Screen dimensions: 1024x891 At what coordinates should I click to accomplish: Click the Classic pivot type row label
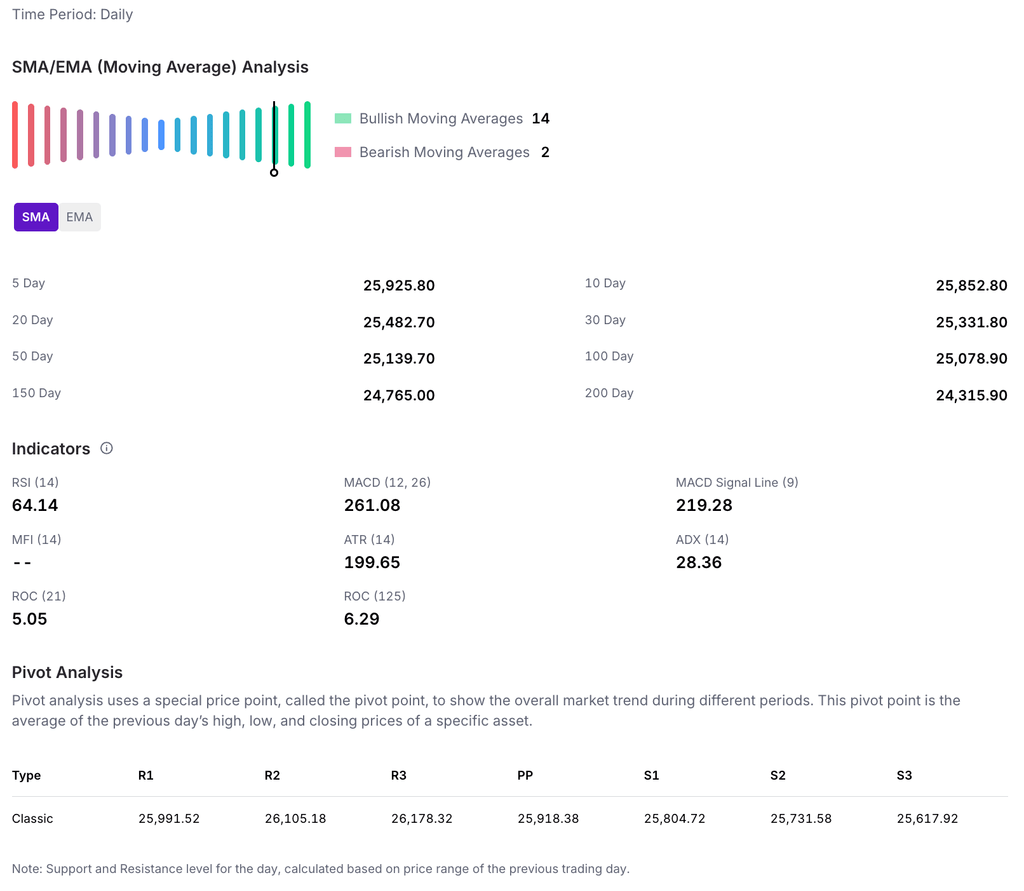33,819
